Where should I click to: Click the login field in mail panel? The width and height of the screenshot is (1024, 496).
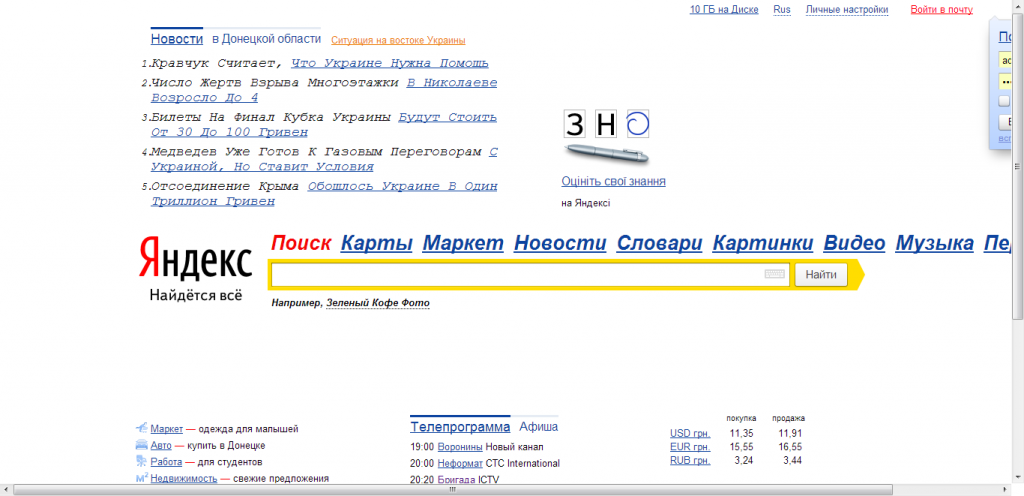click(1005, 61)
